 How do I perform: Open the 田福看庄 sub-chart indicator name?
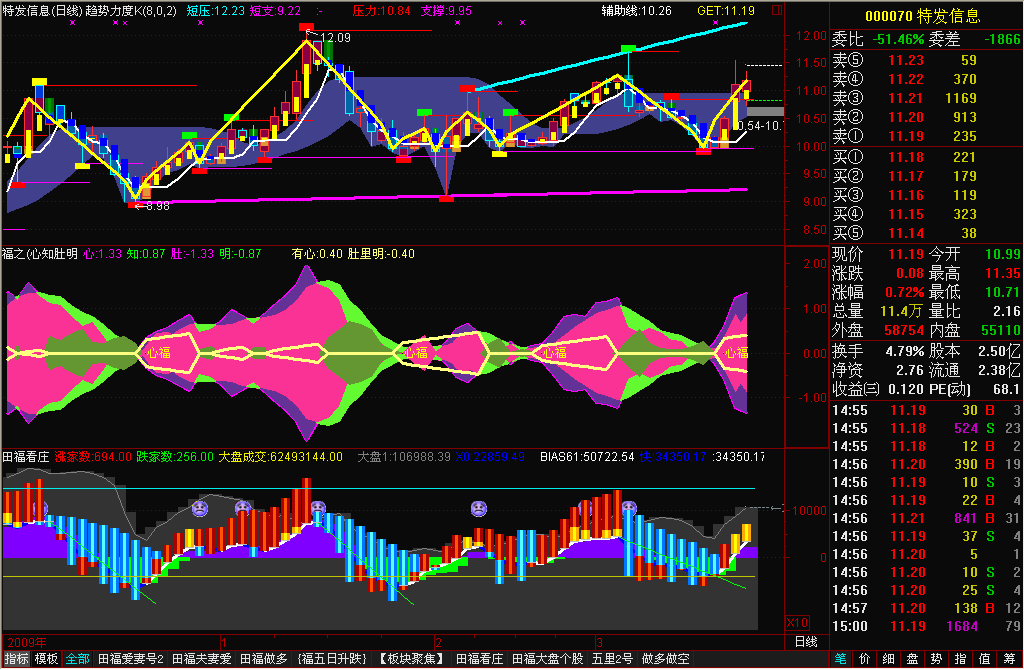click(27, 457)
